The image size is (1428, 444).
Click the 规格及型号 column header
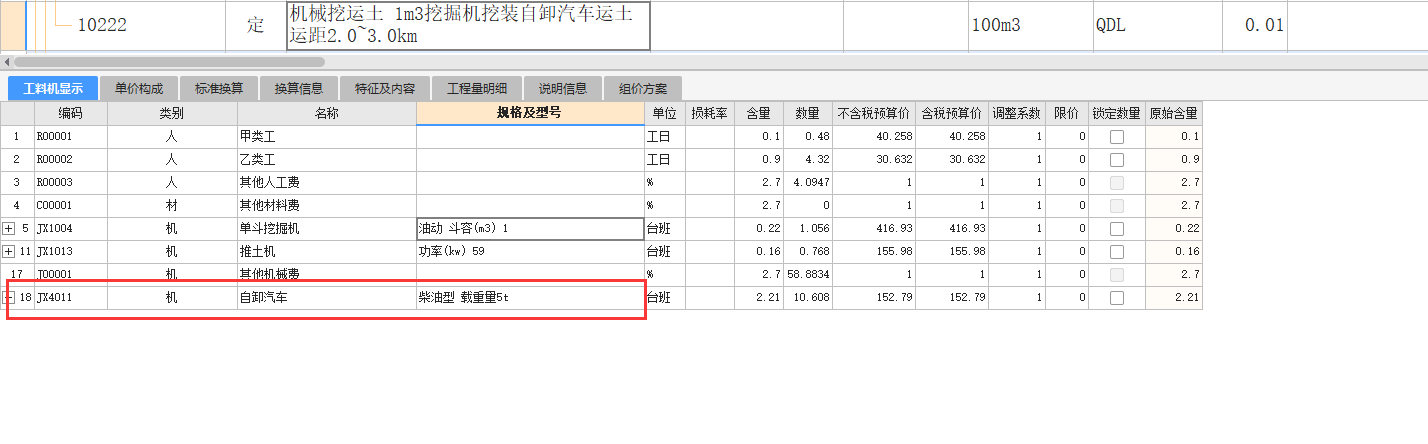pos(530,113)
